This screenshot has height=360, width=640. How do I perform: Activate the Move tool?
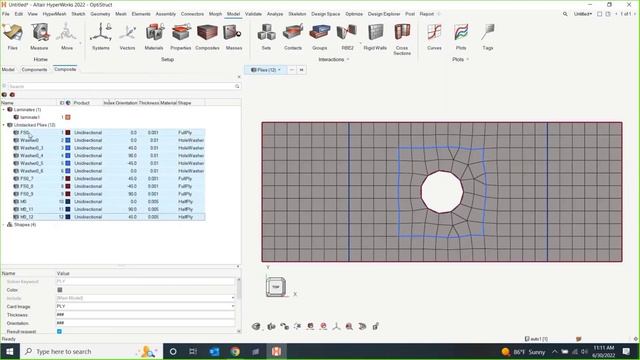click(x=67, y=37)
